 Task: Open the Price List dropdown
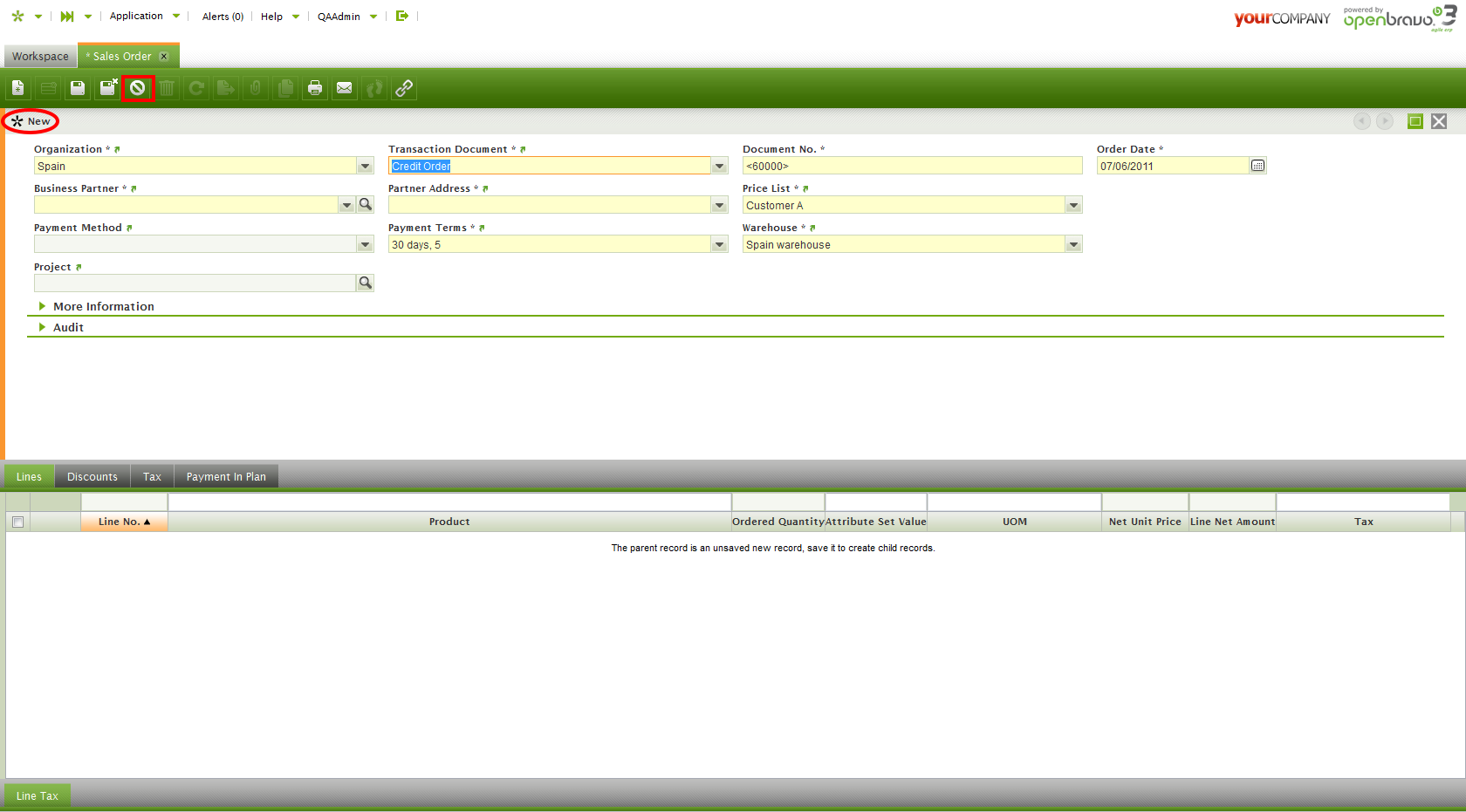click(x=1074, y=205)
